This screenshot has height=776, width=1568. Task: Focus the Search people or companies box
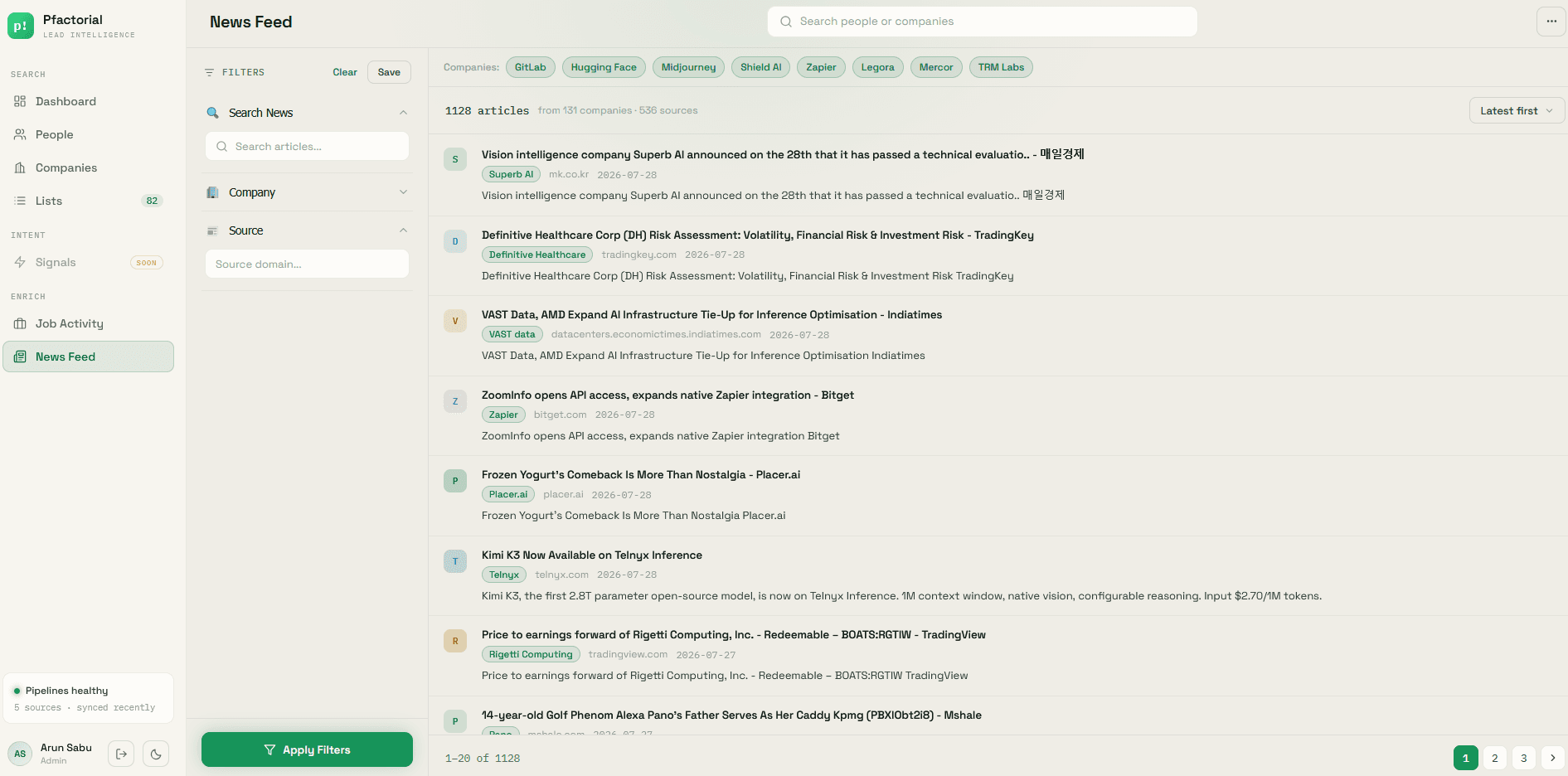[x=983, y=22]
